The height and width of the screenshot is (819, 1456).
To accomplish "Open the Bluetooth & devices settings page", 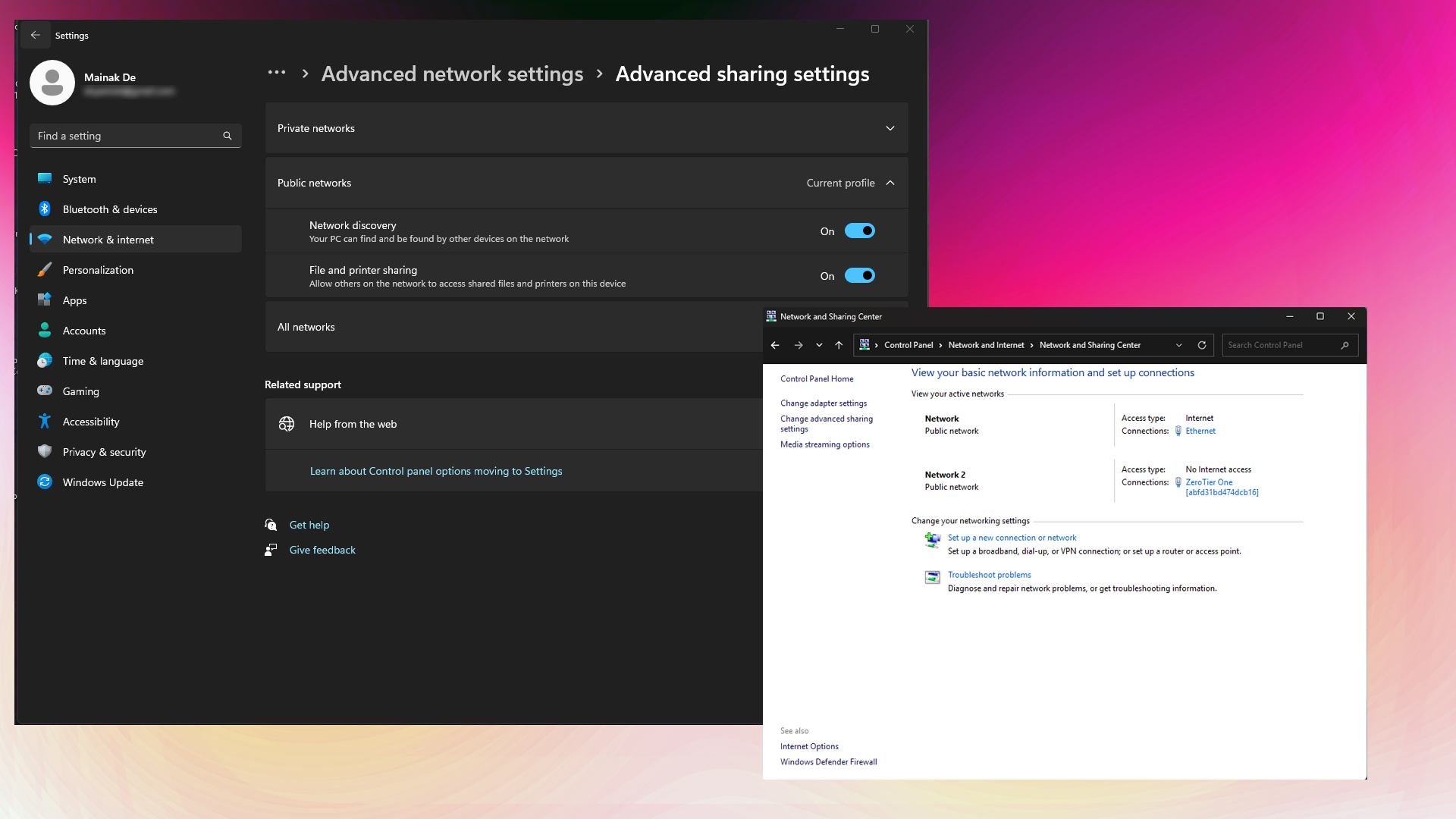I will pos(136,209).
